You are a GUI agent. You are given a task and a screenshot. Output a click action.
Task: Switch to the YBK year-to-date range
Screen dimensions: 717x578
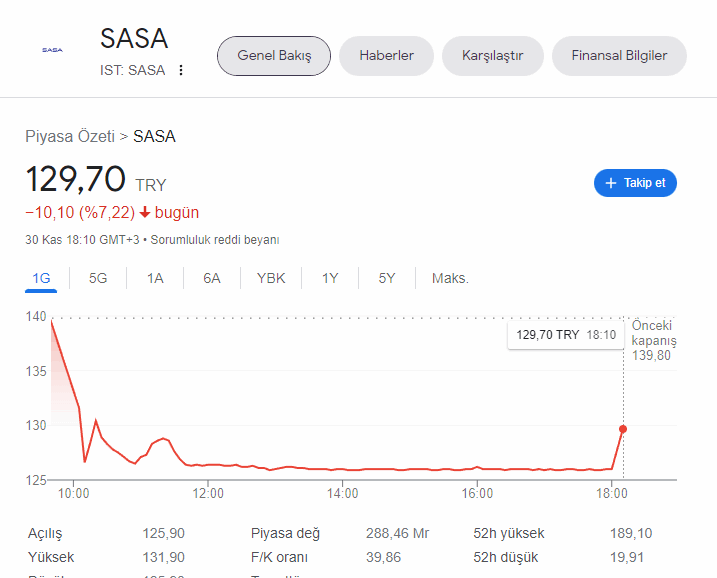coord(271,278)
